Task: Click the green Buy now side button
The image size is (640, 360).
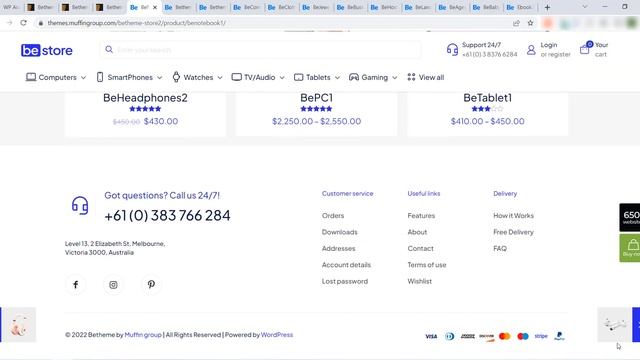Action: pos(630,248)
